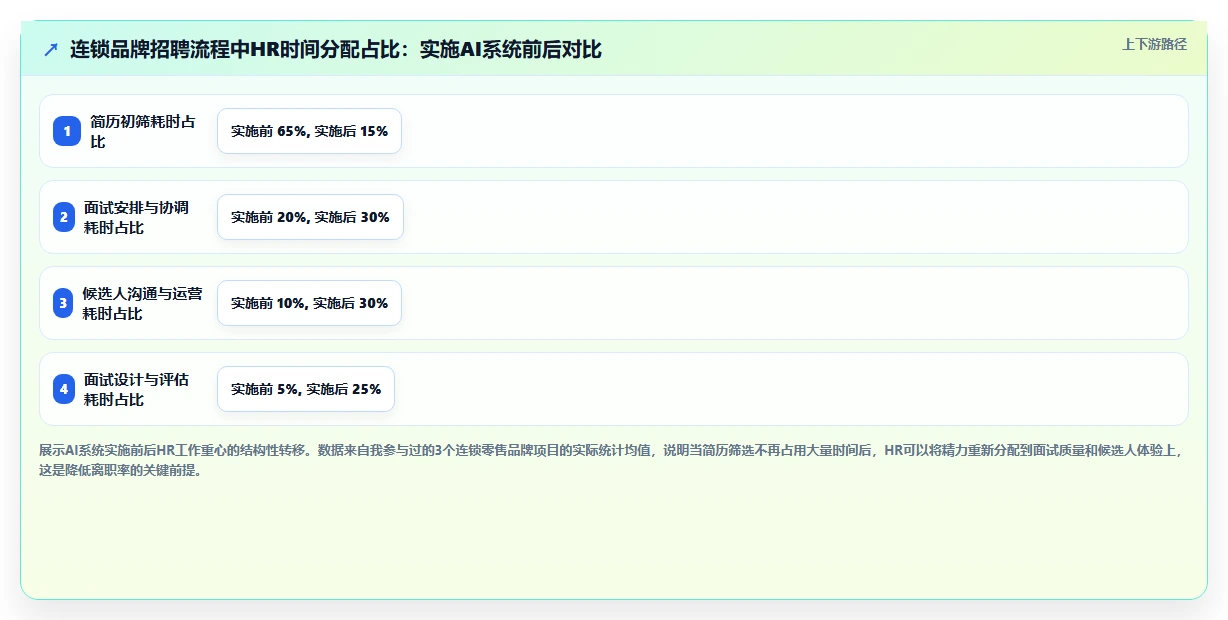This screenshot has width=1228, height=620.
Task: Click the 实施前 65%, 实施后 15% chip
Action: [309, 131]
